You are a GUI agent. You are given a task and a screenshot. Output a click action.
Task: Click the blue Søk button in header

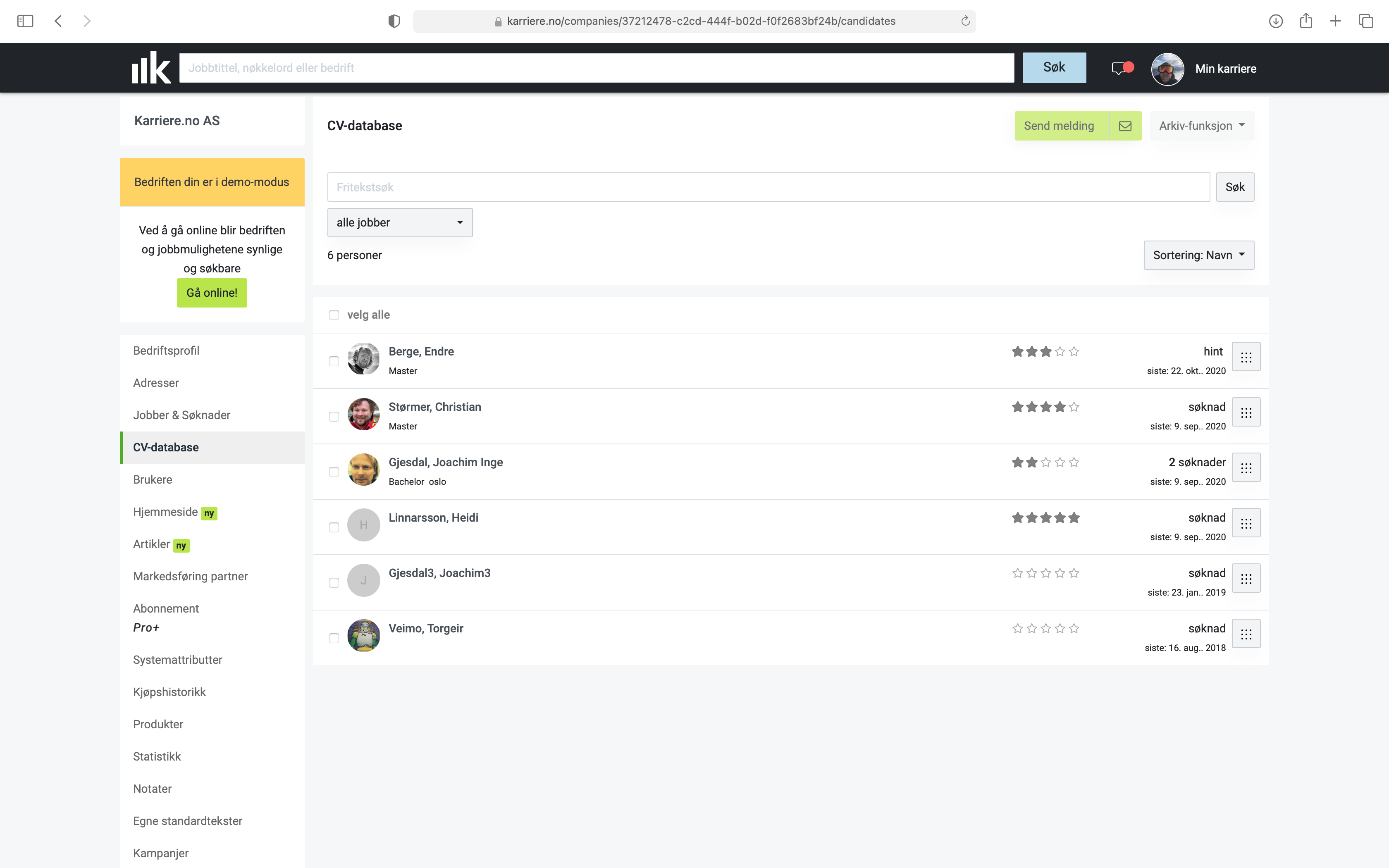1054,68
